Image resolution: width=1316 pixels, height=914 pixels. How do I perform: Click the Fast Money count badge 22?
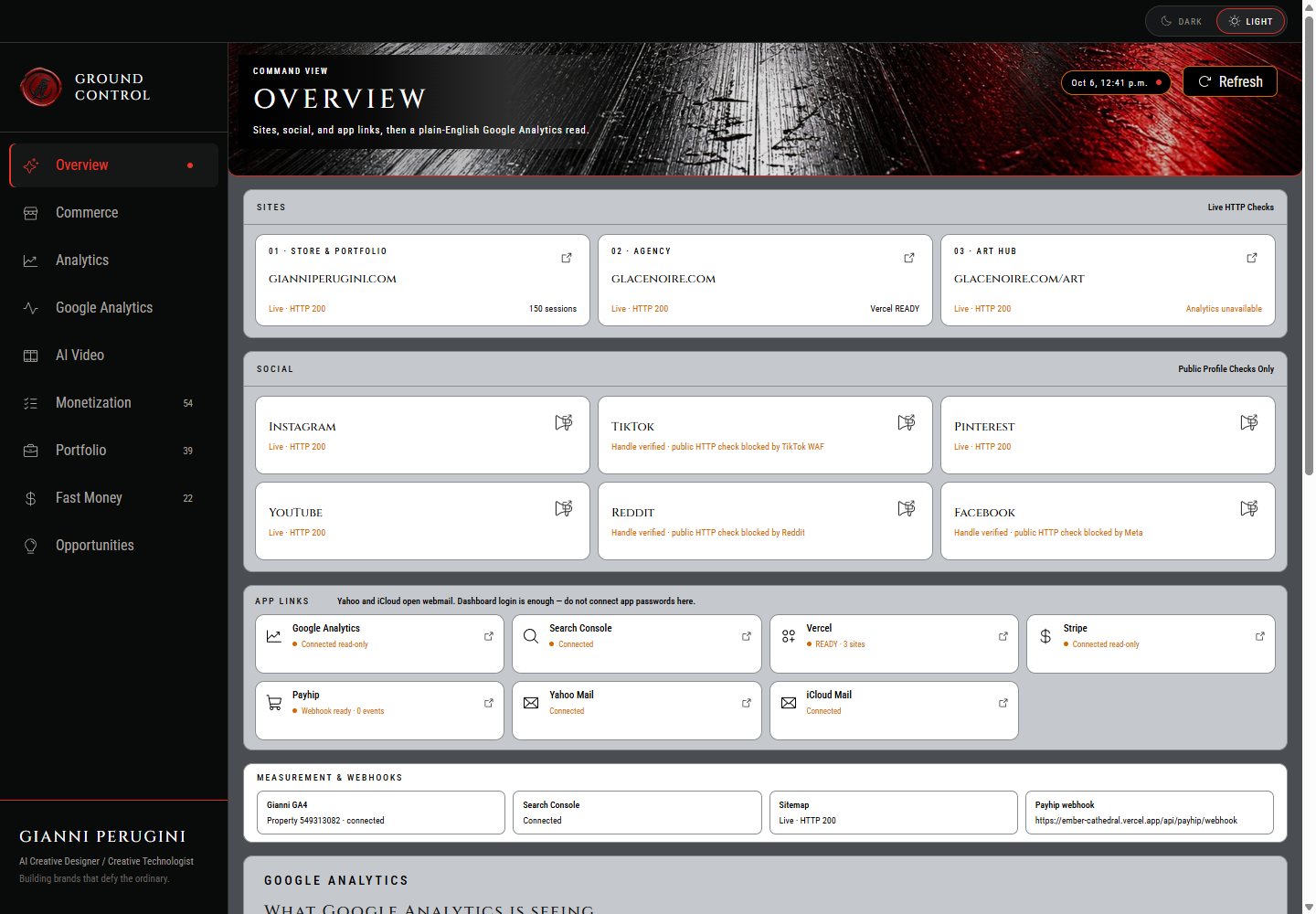pos(187,498)
